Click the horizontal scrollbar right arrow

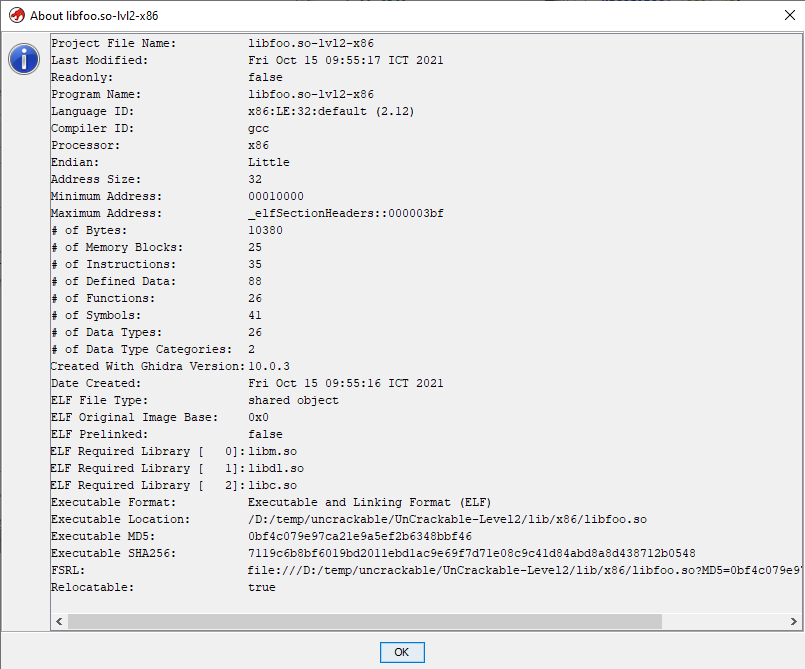789,621
